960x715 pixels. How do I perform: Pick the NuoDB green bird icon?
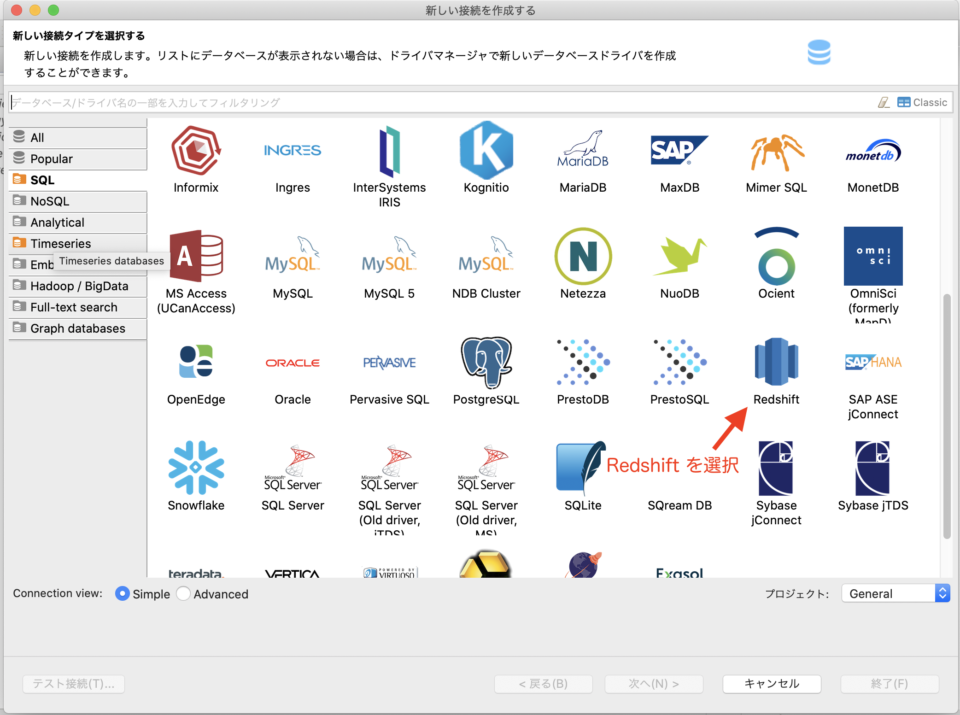tap(680, 256)
